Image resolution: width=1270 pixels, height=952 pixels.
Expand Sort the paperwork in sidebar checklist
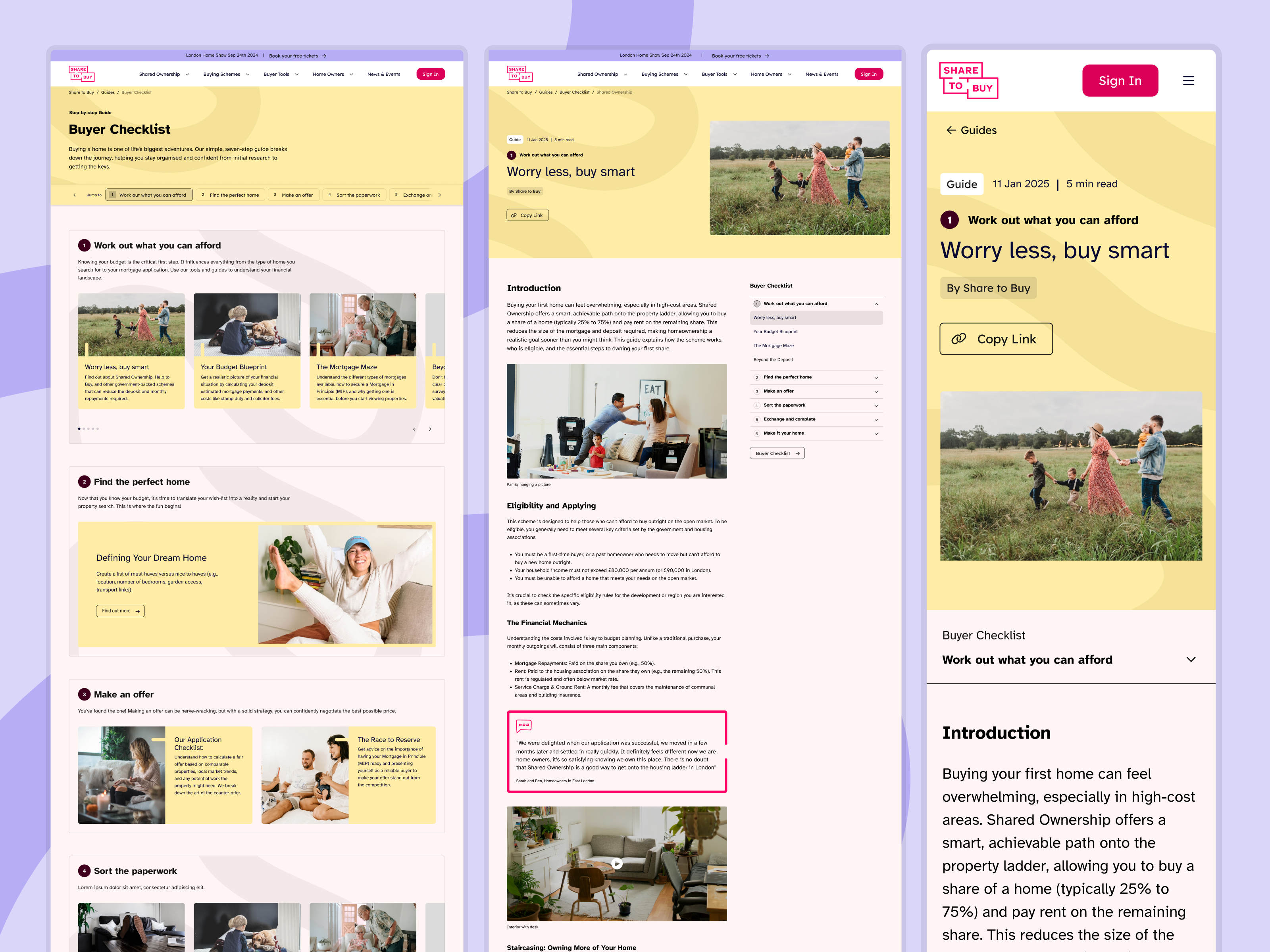pos(876,406)
